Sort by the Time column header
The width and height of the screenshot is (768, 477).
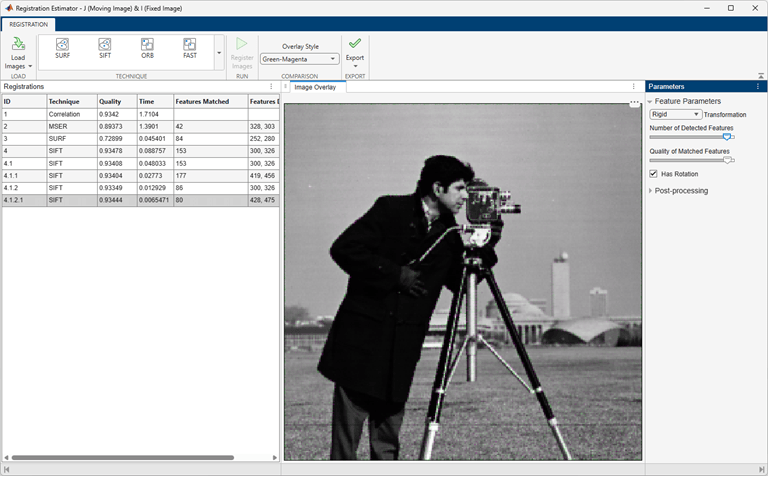point(155,101)
